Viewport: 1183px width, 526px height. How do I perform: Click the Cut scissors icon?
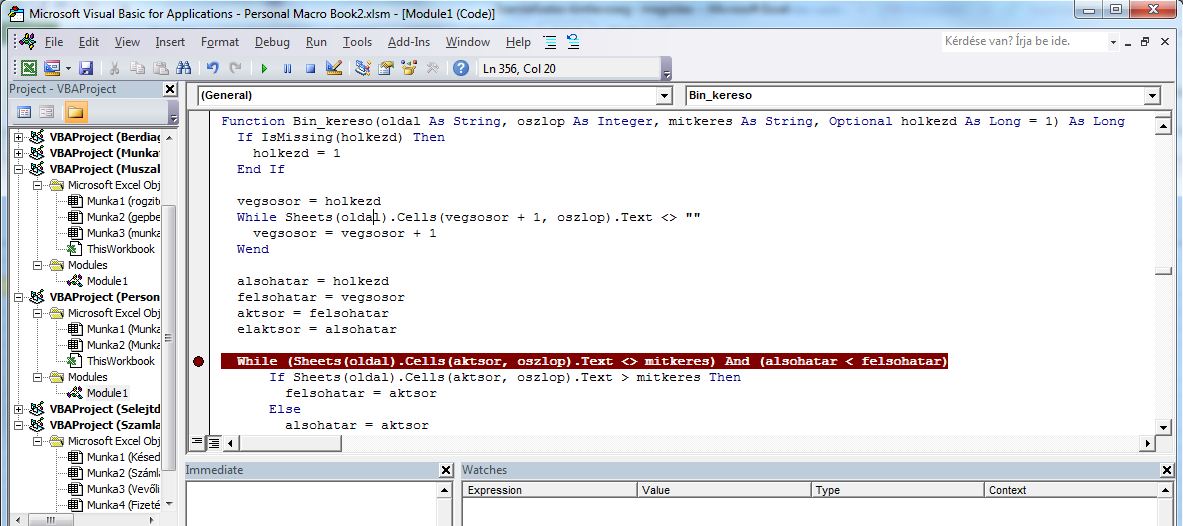114,68
